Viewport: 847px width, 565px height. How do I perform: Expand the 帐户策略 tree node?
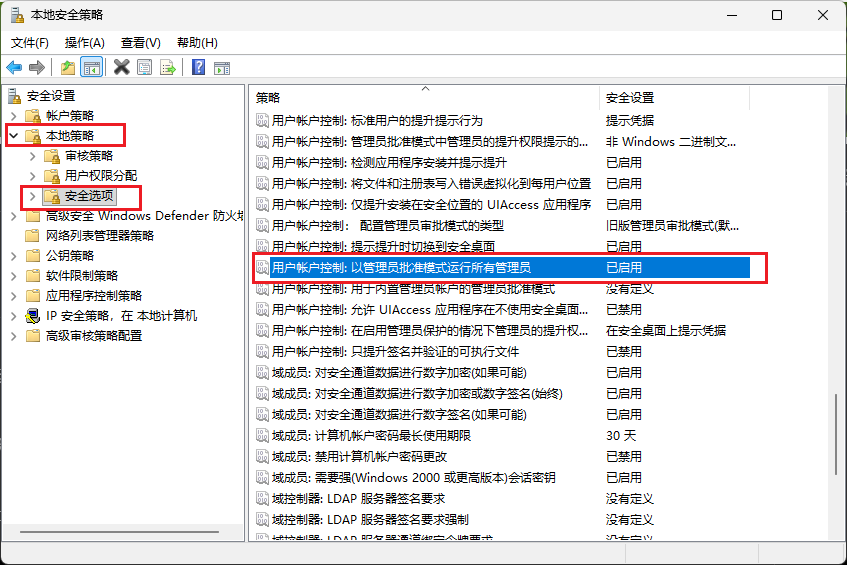[x=13, y=116]
